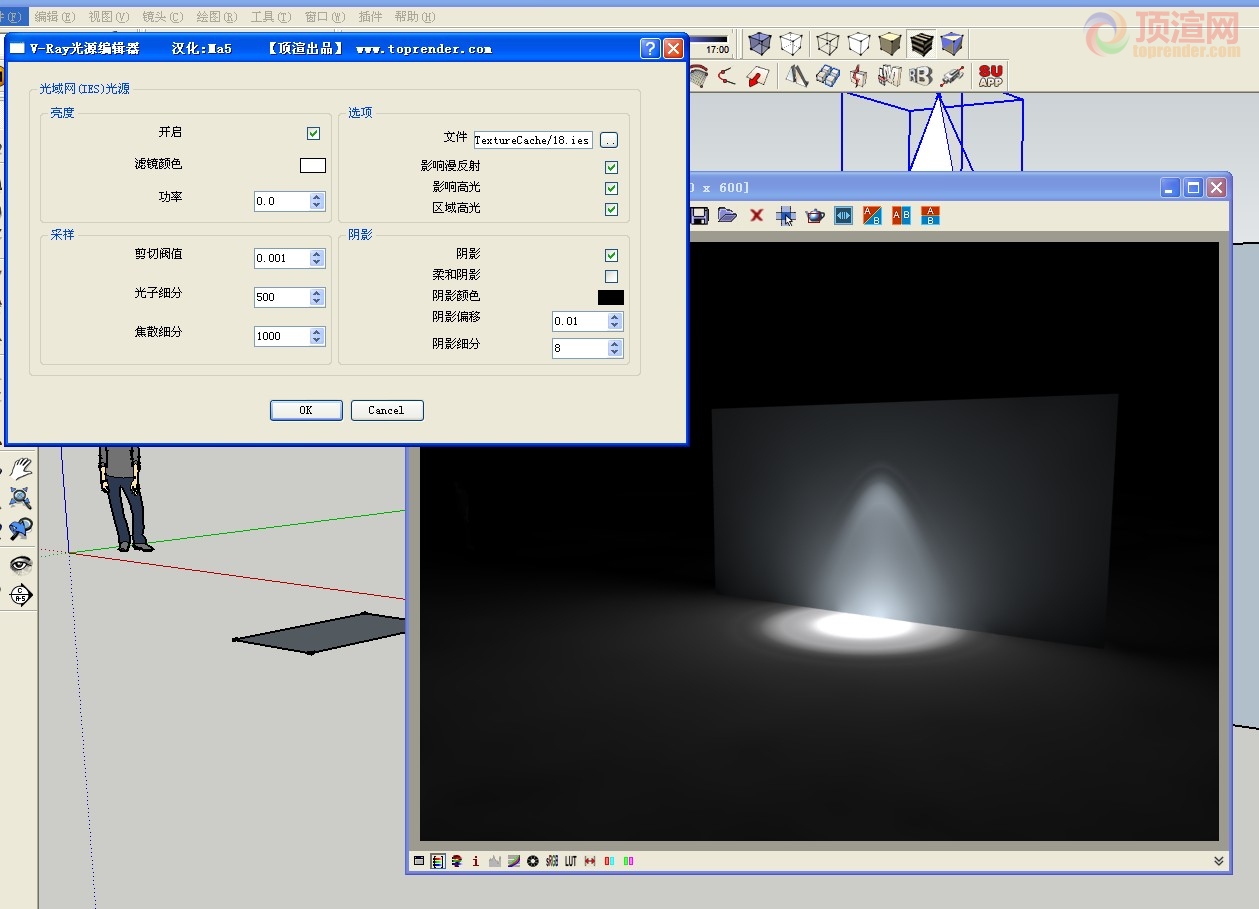This screenshot has height=909, width=1259.
Task: Maximize the render frame buffer window
Action: coord(1193,187)
